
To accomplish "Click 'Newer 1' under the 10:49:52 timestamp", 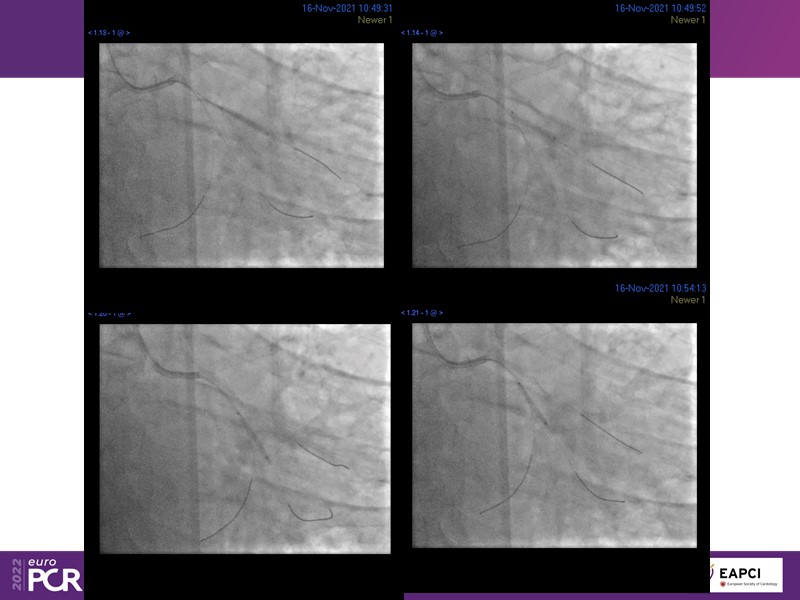I will (687, 20).
